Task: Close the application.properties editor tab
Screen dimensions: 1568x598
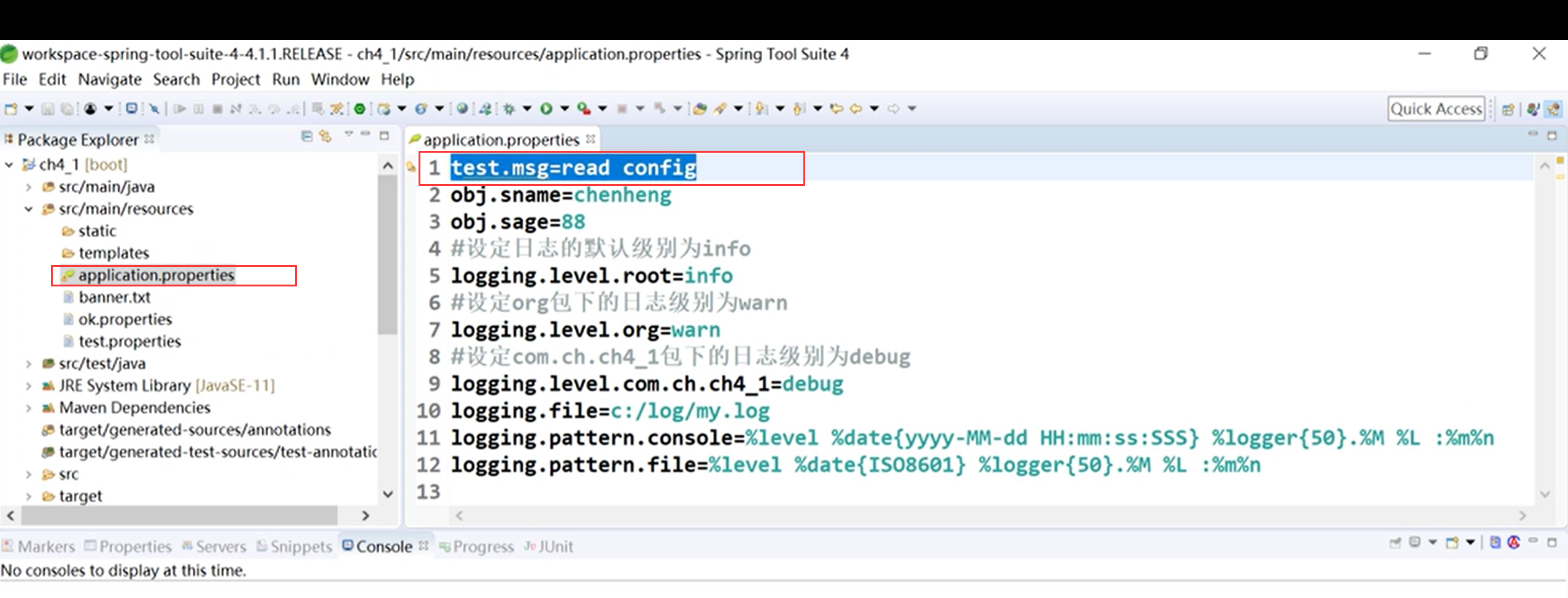Action: tap(590, 139)
